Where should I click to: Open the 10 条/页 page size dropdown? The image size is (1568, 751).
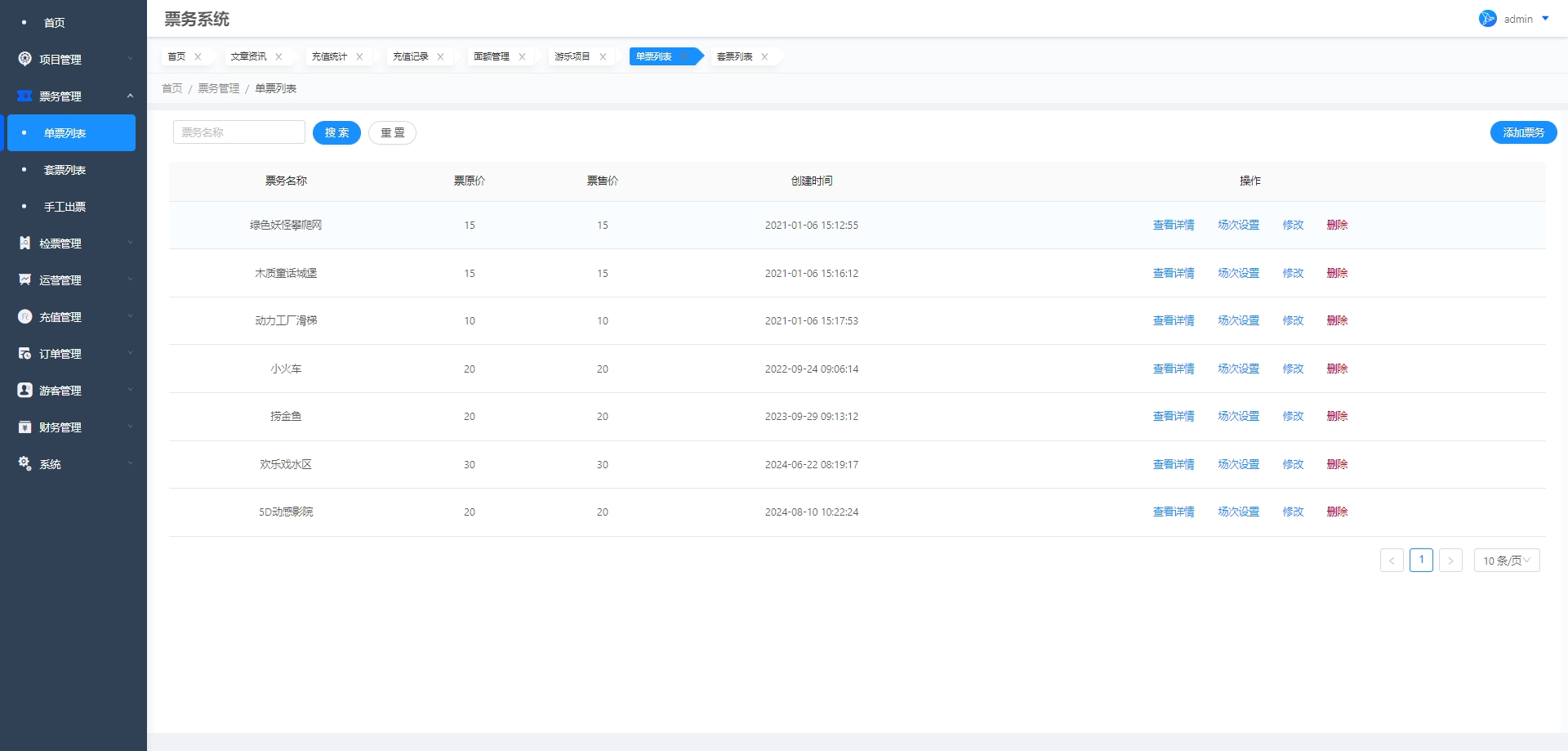1507,560
